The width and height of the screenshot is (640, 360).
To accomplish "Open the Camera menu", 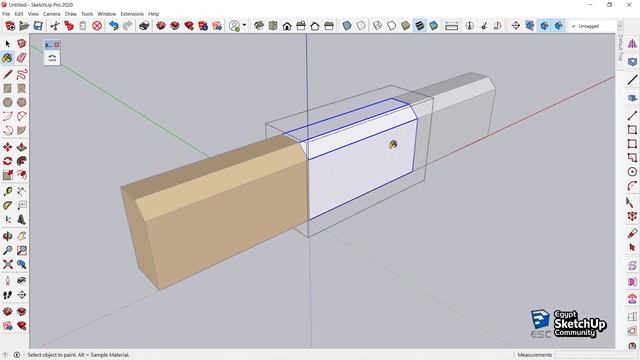I will tap(51, 14).
